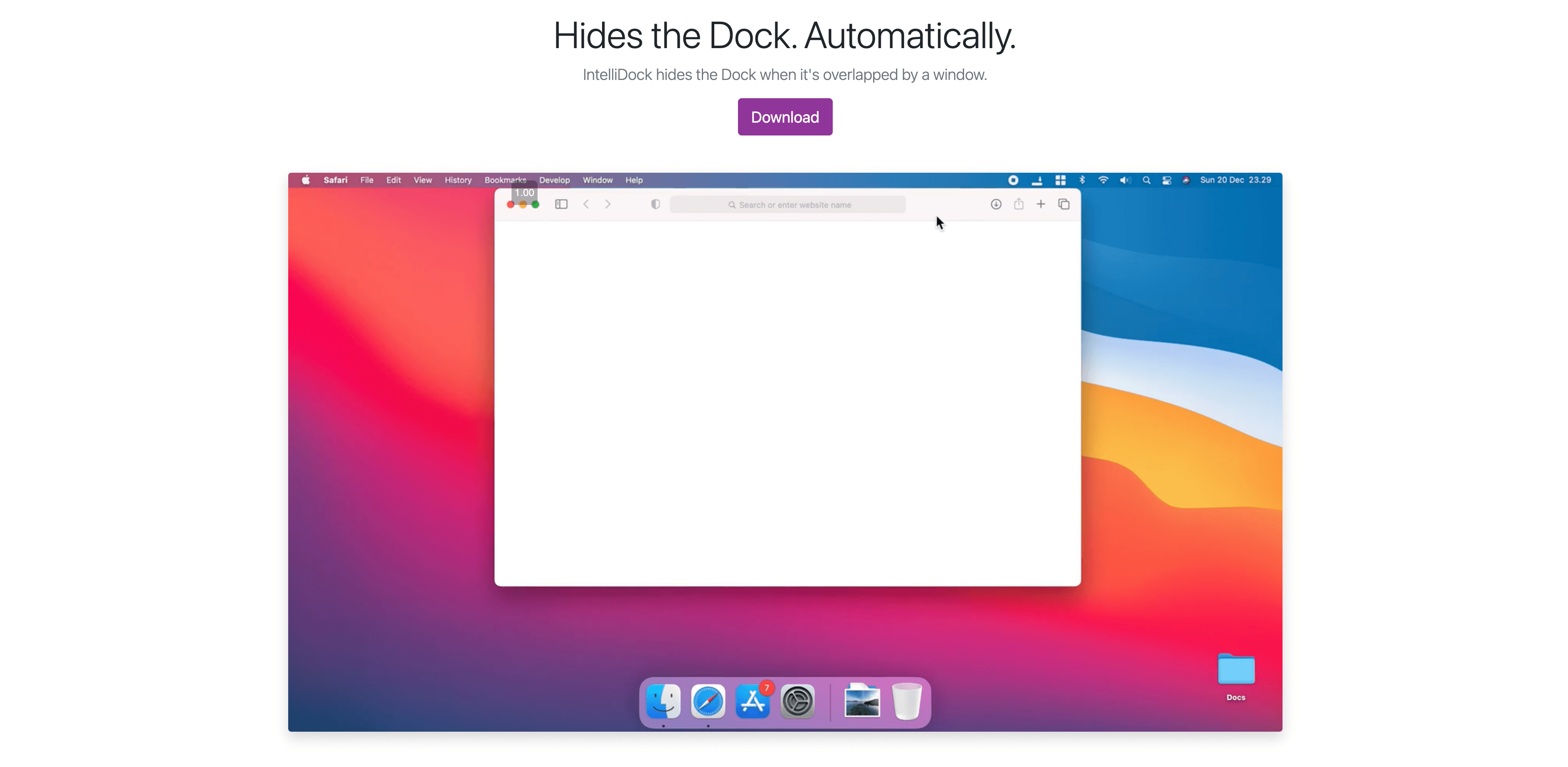The height and width of the screenshot is (767, 1568).
Task: Click the purple Download button
Action: [784, 117]
